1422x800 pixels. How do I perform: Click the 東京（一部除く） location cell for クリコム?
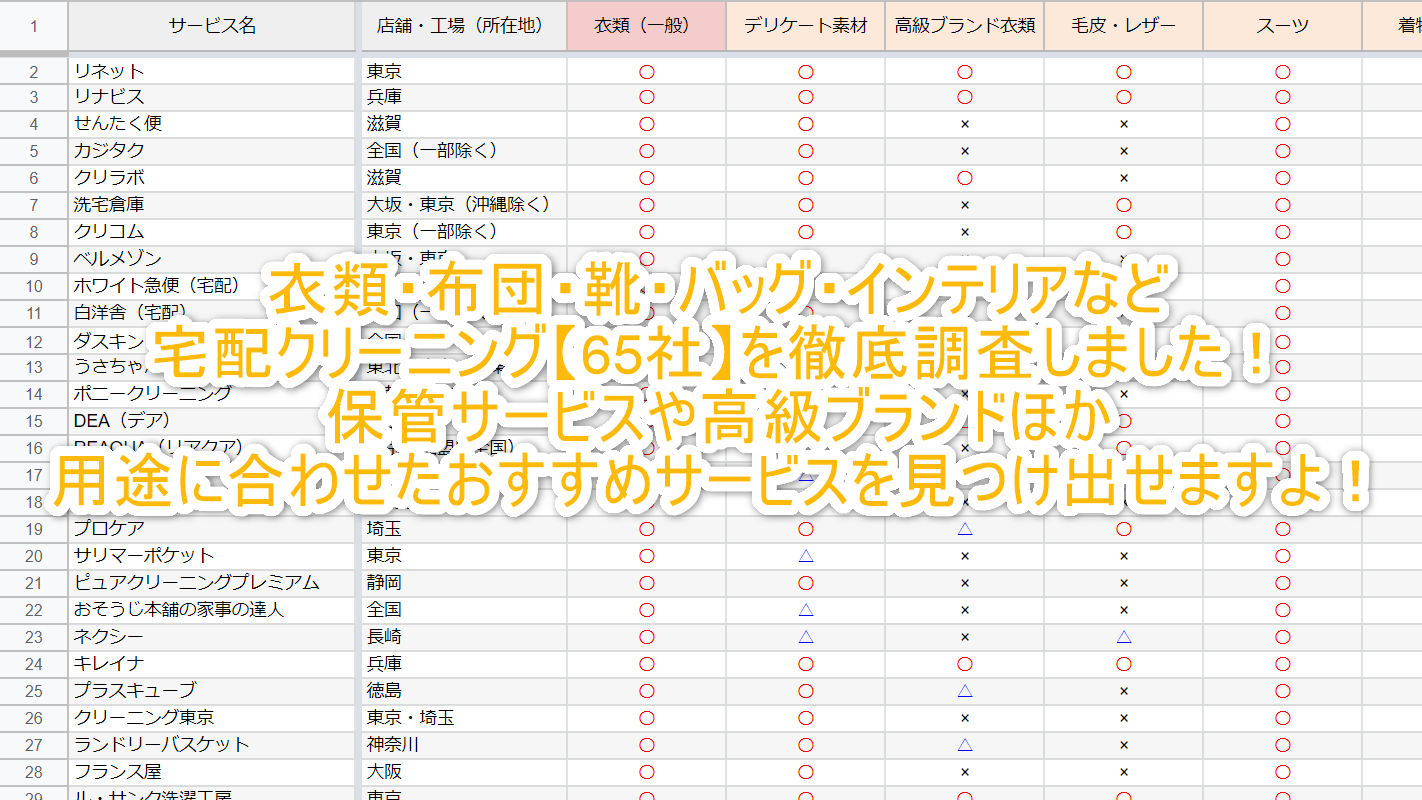tap(464, 232)
